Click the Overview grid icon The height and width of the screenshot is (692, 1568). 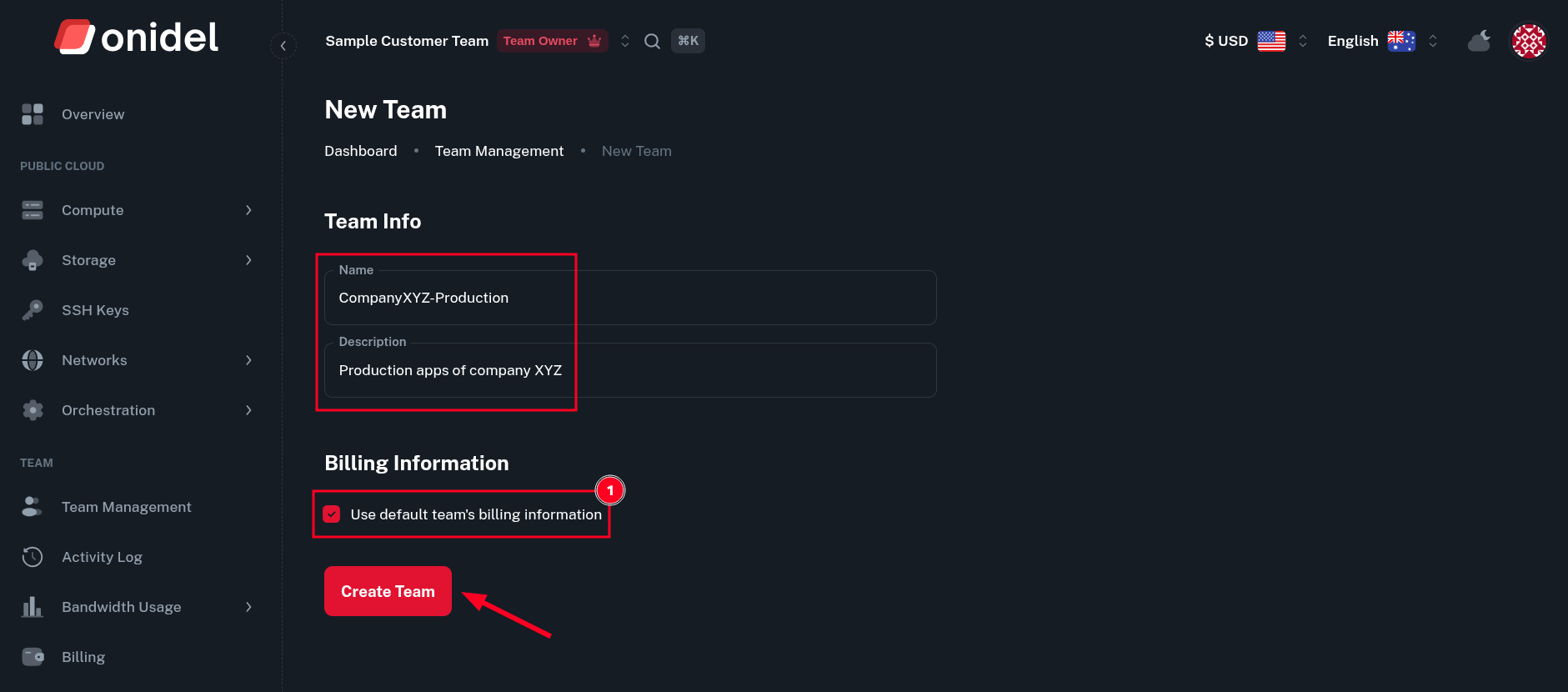(x=33, y=114)
